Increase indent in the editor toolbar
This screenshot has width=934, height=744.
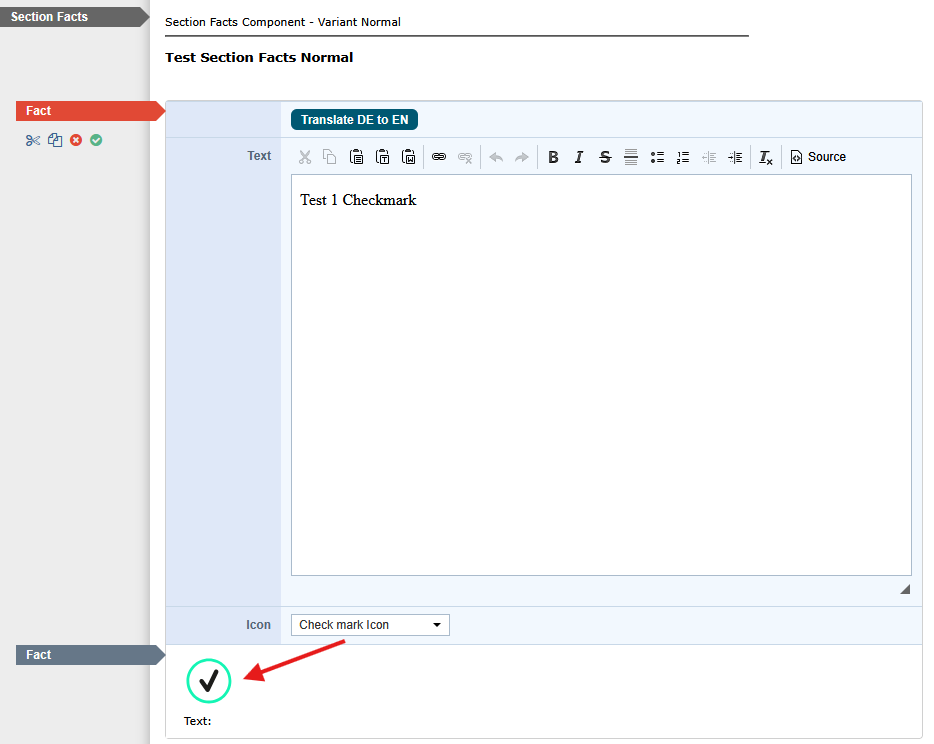(x=735, y=157)
